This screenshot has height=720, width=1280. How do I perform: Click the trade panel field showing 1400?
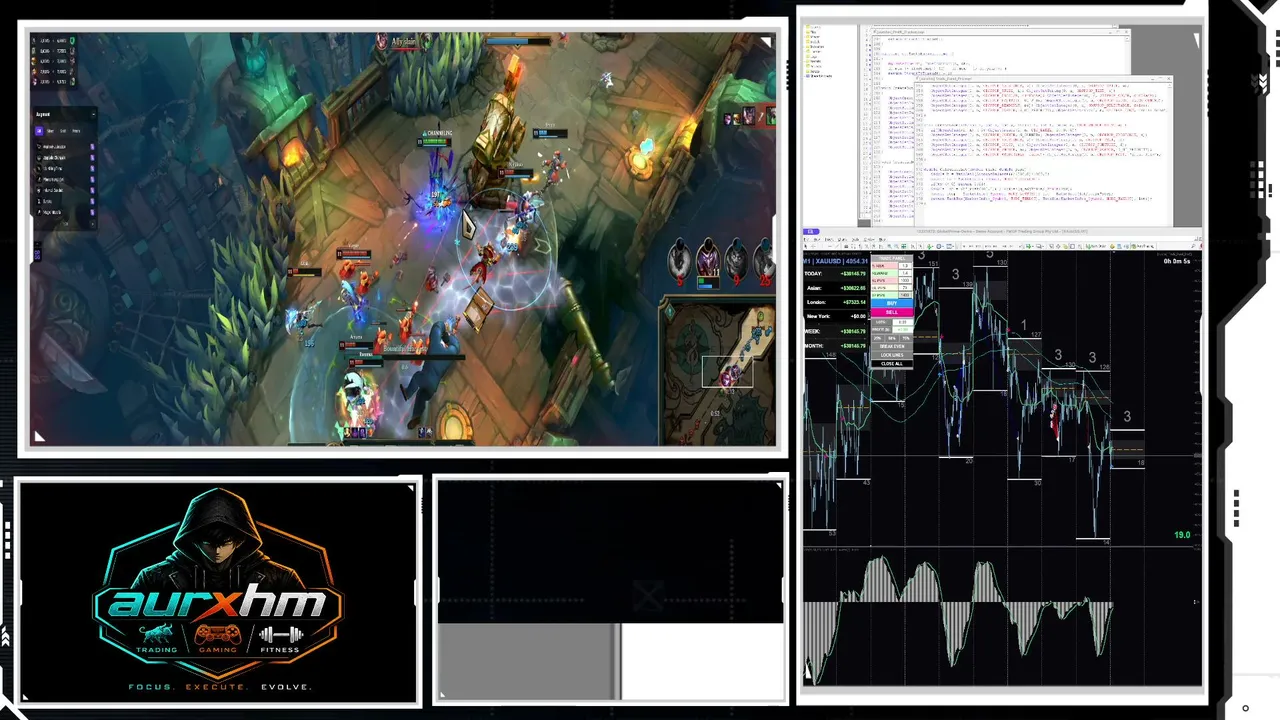coord(904,295)
